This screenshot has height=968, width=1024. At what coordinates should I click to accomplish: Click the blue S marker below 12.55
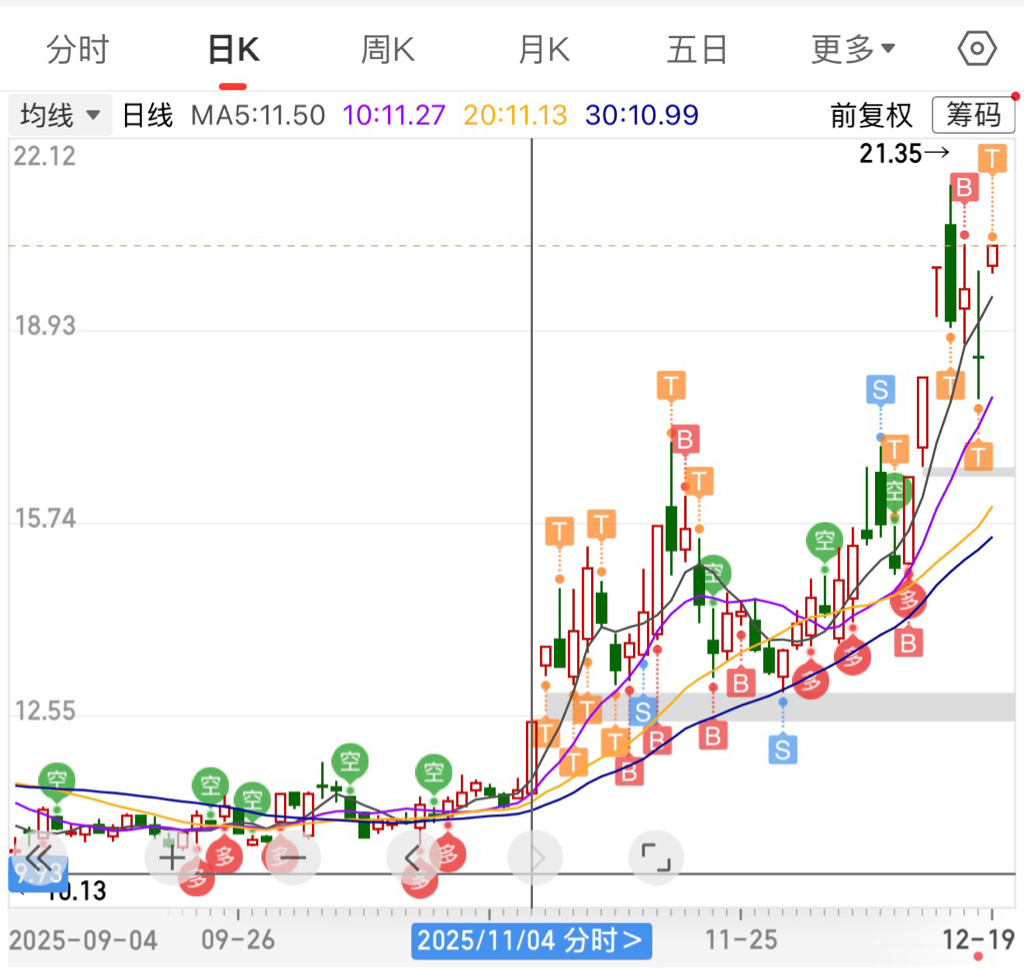coord(782,749)
